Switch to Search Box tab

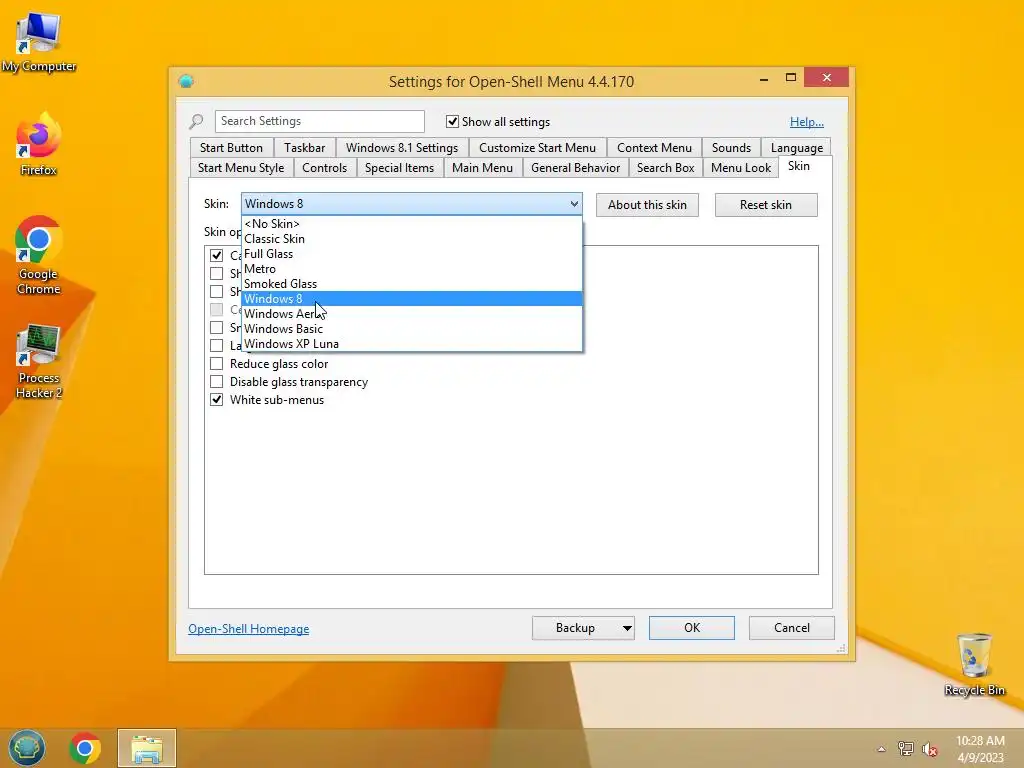[665, 168]
